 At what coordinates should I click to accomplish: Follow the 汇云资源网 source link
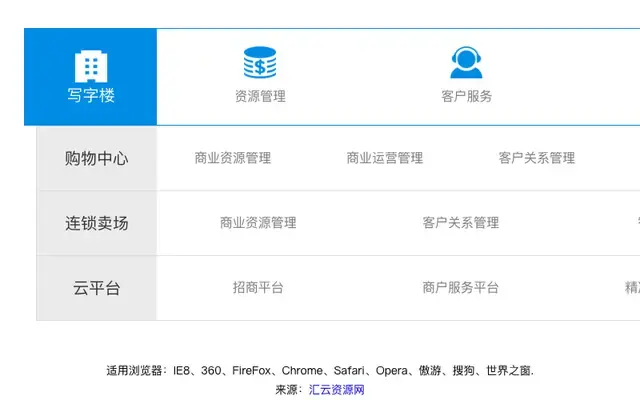point(337,390)
